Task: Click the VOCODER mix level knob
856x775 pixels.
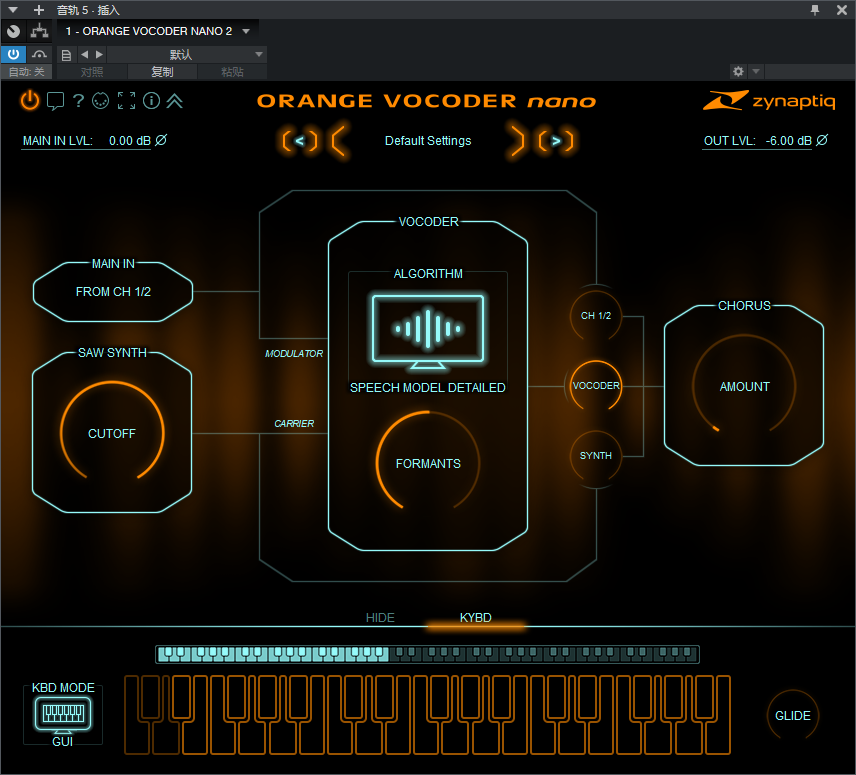Action: pyautogui.click(x=596, y=385)
